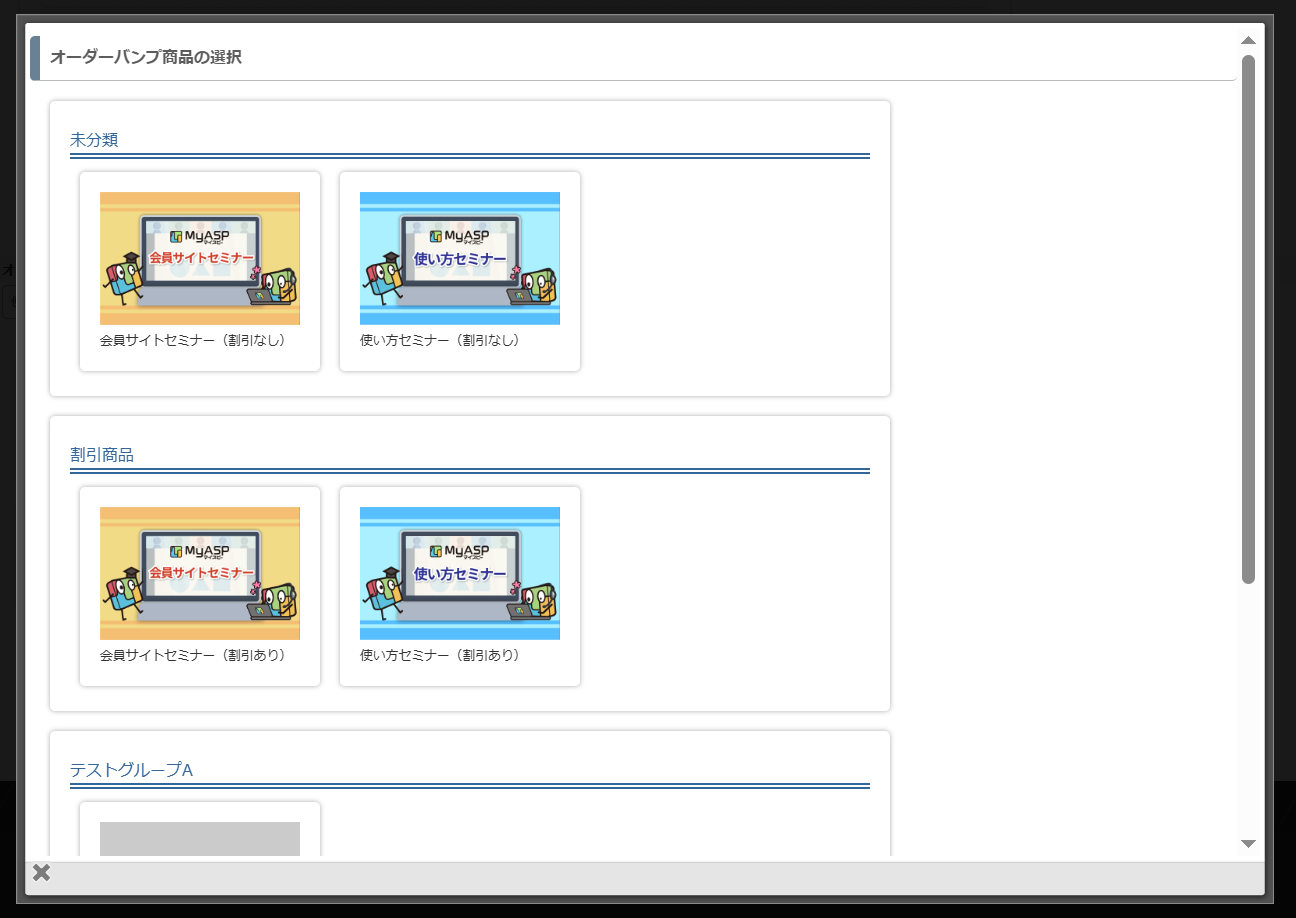Click the 会員サイトセミナー（割引あり） label
This screenshot has width=1296, height=918.
[x=193, y=655]
